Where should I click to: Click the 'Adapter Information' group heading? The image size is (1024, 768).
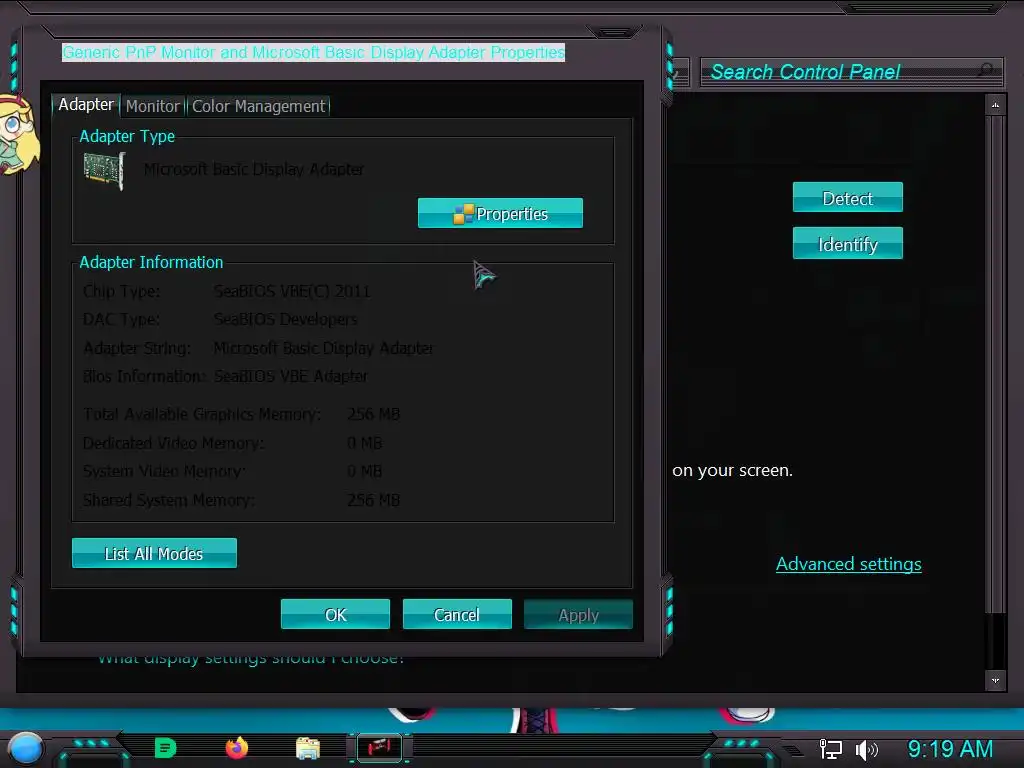[x=151, y=262]
